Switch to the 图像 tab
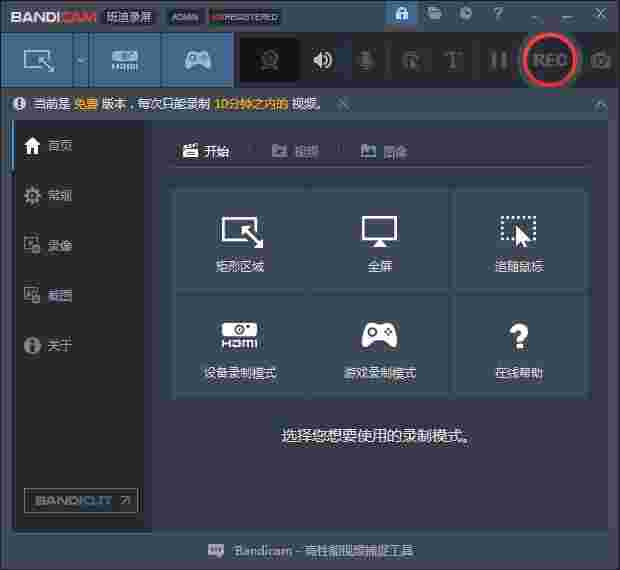Viewport: 620px width, 570px height. [x=384, y=151]
